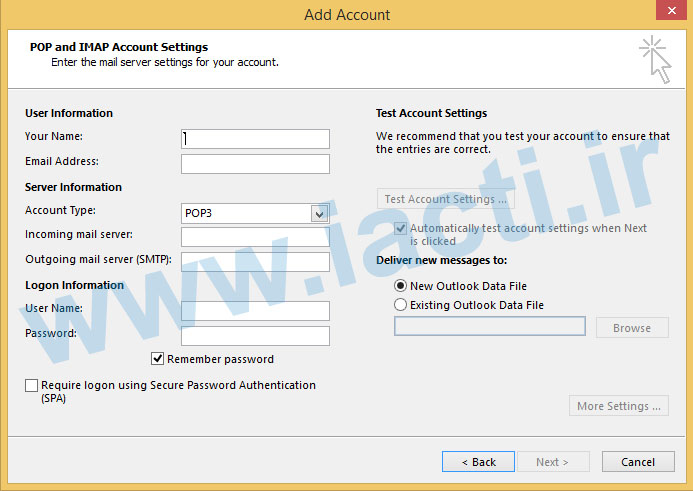The width and height of the screenshot is (693, 491).
Task: Close the Add Account dialog window
Action: point(667,12)
